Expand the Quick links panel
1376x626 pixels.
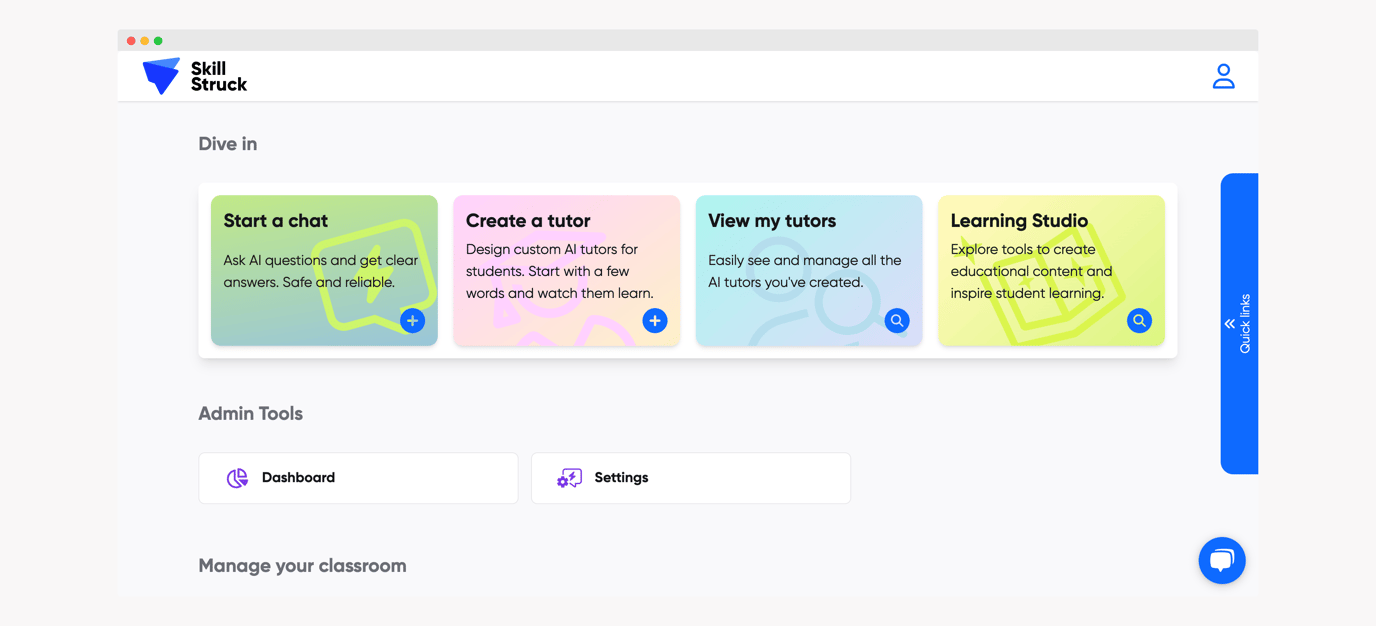[x=1239, y=325]
